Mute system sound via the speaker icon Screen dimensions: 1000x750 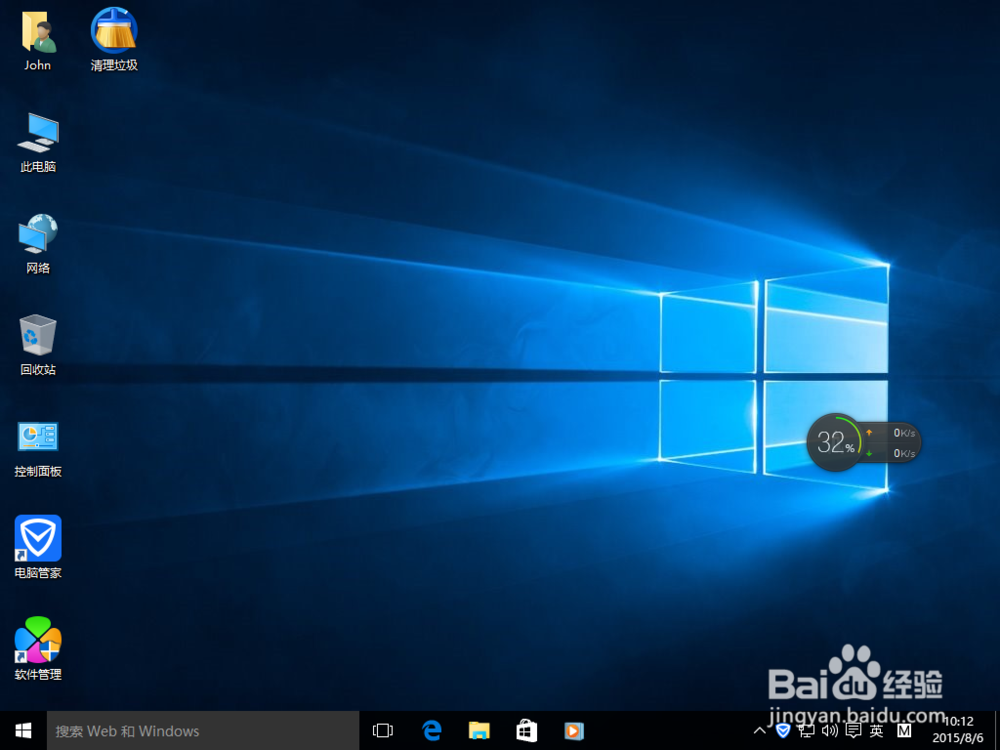click(830, 731)
